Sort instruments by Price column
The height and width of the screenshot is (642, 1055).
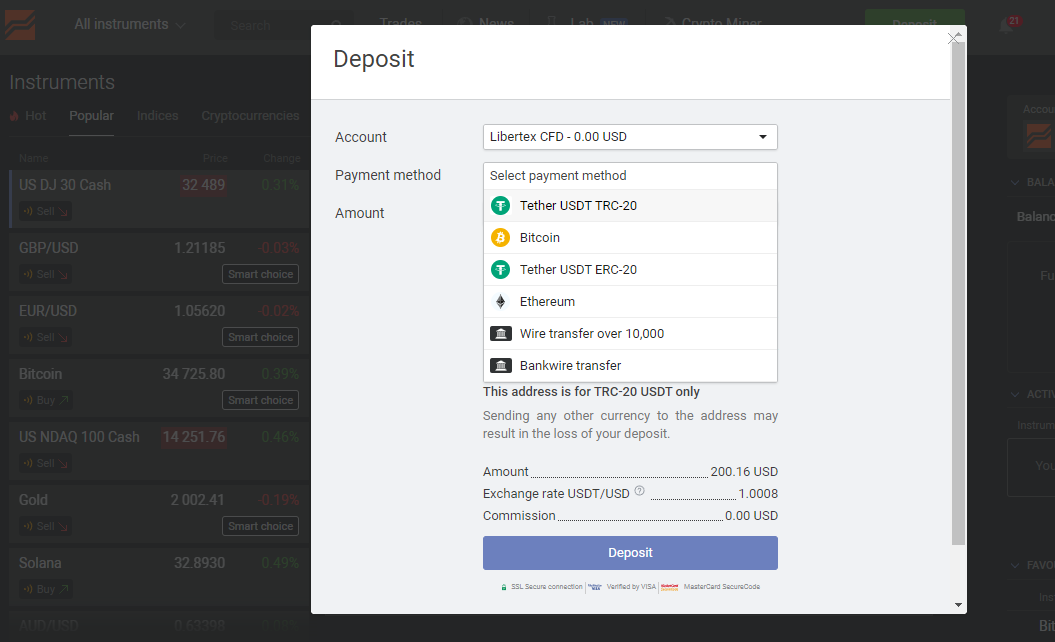pos(215,159)
